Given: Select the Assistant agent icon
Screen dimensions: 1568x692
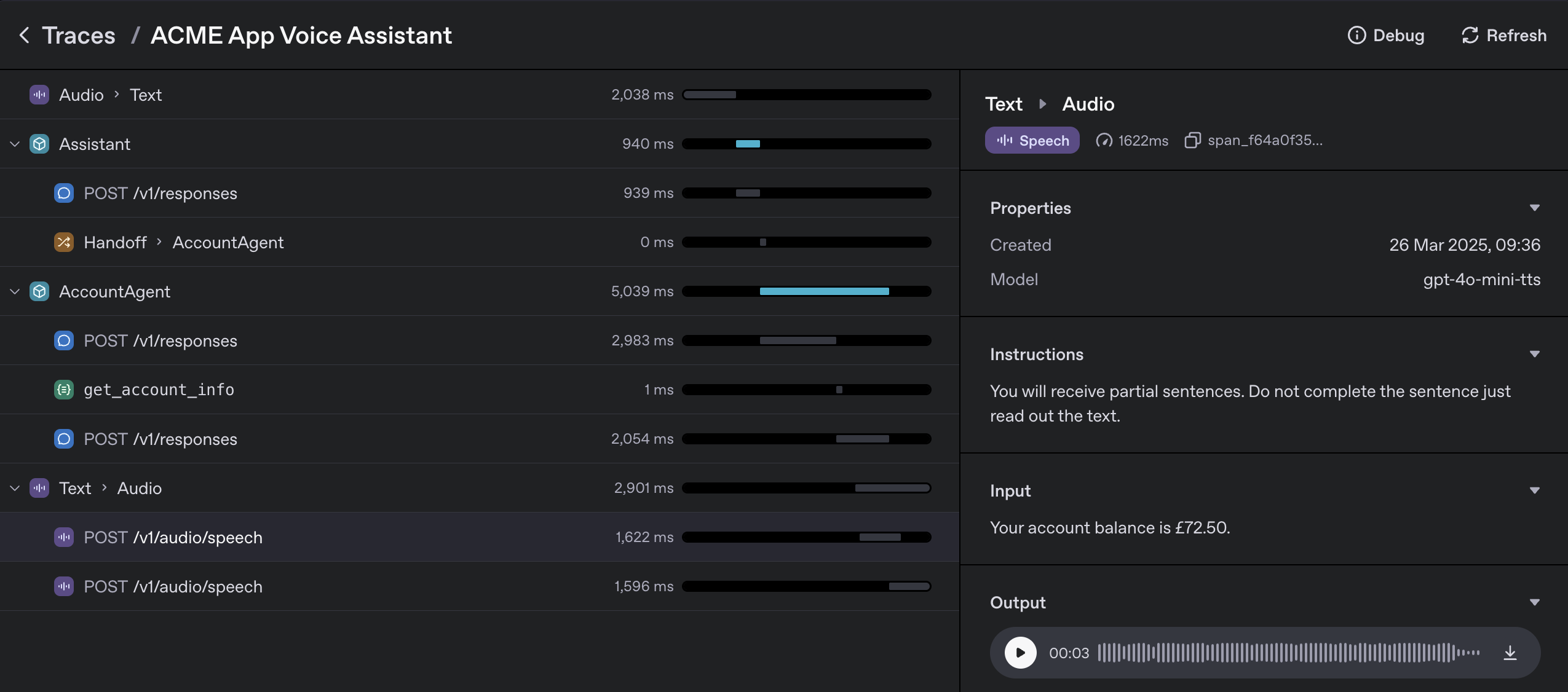Looking at the screenshot, I should click(39, 144).
